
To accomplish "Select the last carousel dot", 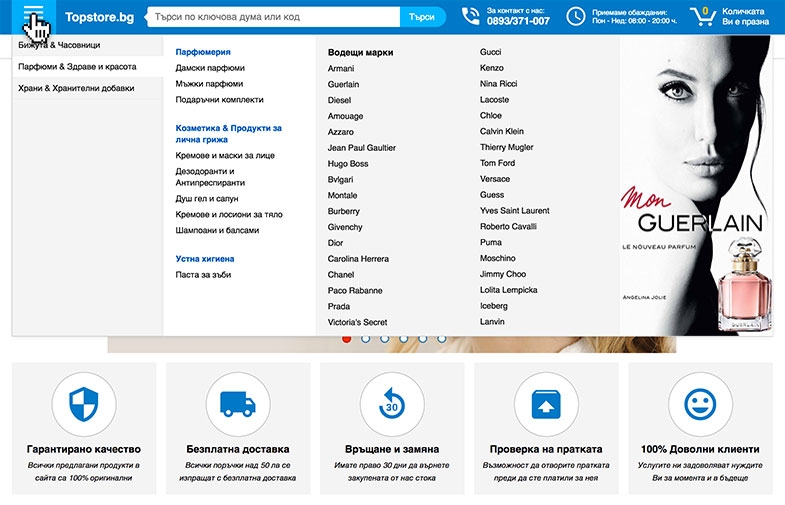I will 442,339.
